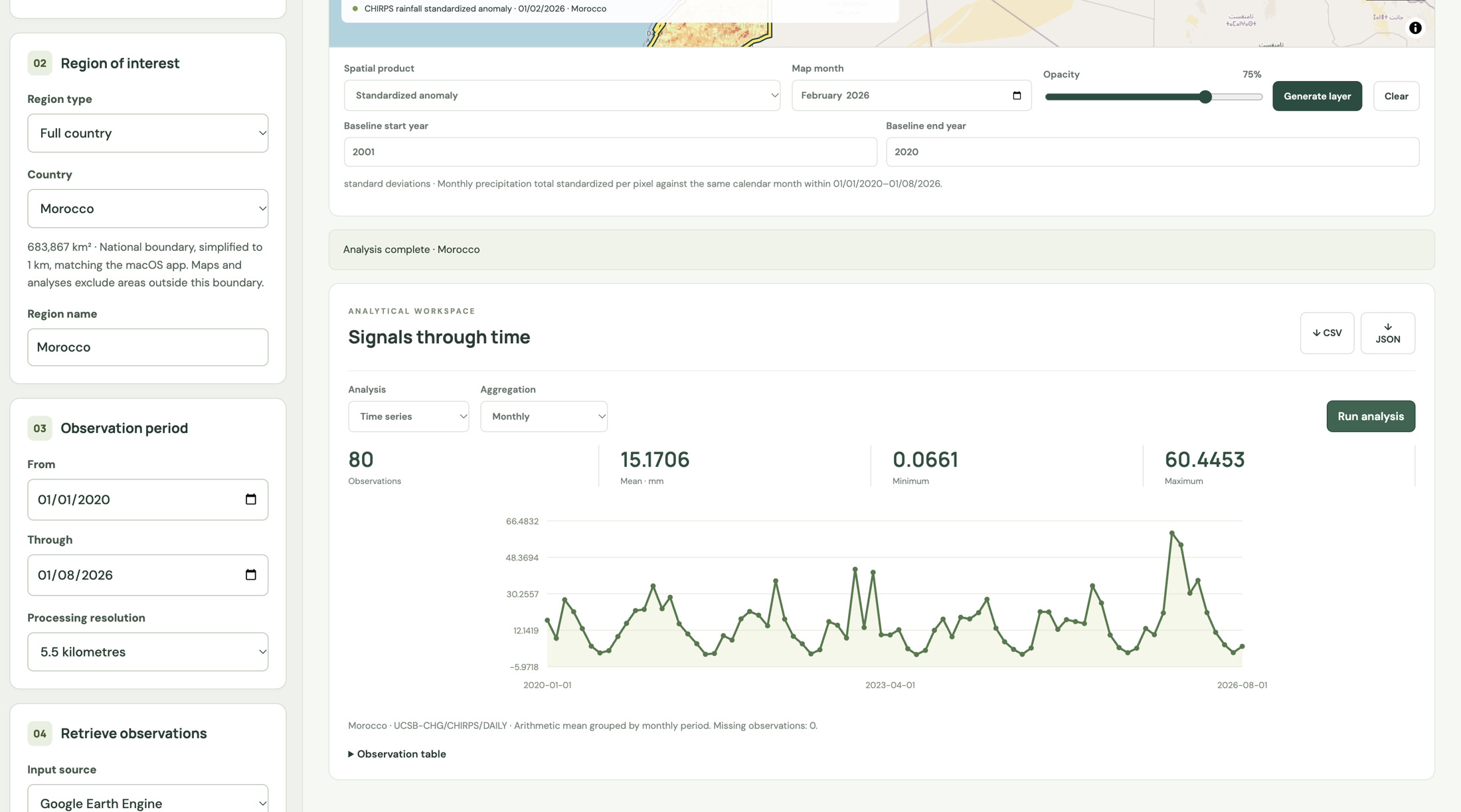The image size is (1461, 812).
Task: Open the Map month calendar picker icon
Action: pyautogui.click(x=1016, y=96)
